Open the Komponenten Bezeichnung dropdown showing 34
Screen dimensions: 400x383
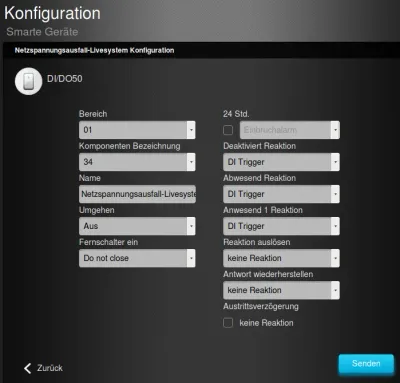pos(137,162)
